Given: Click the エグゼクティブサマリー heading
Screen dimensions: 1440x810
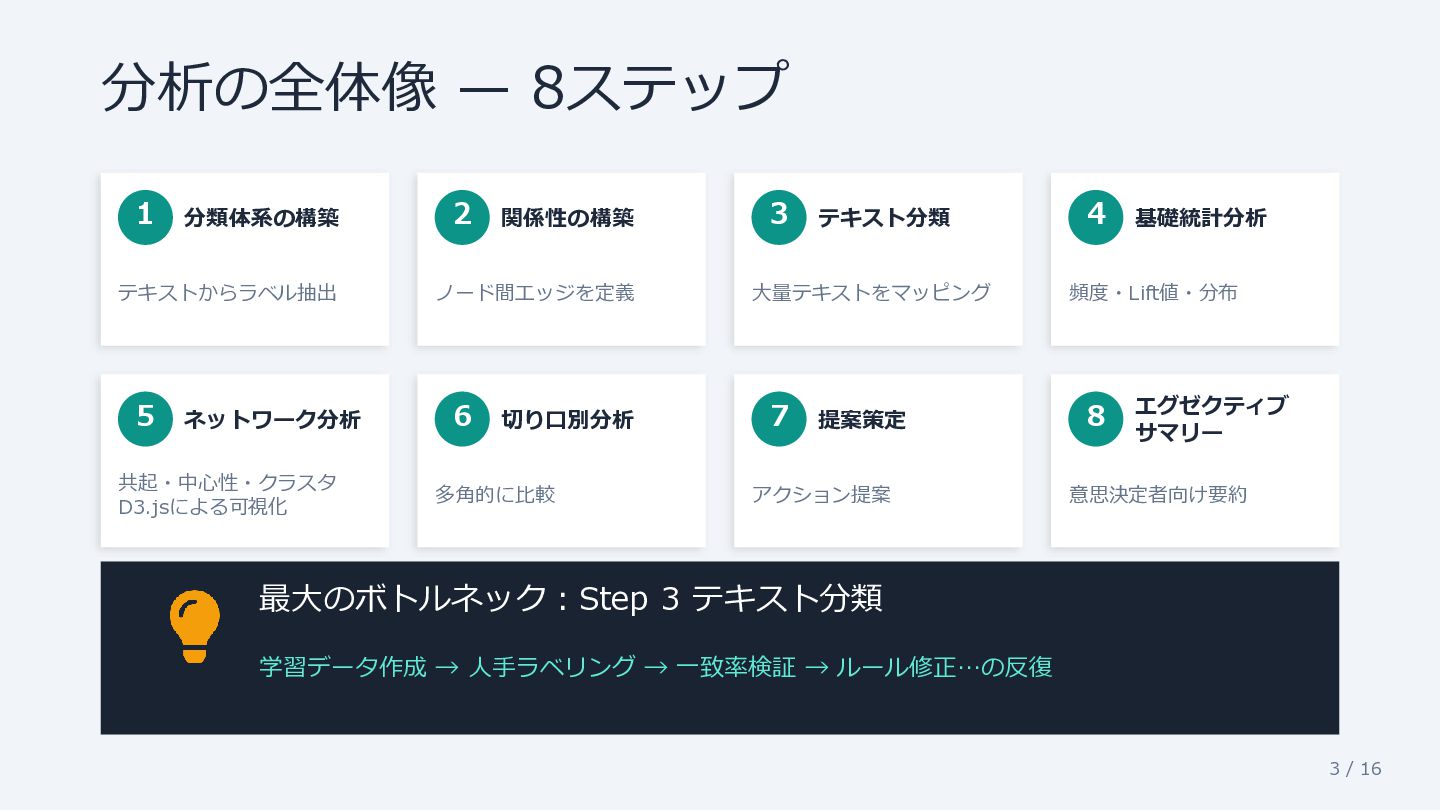Looking at the screenshot, I should (x=1210, y=419).
